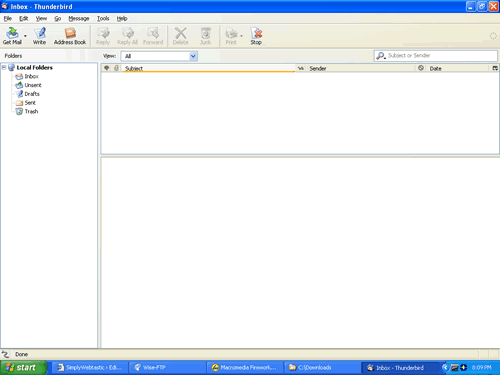Viewport: 500px width, 375px height.
Task: Click the online status icon in status bar
Action: (x=5, y=354)
